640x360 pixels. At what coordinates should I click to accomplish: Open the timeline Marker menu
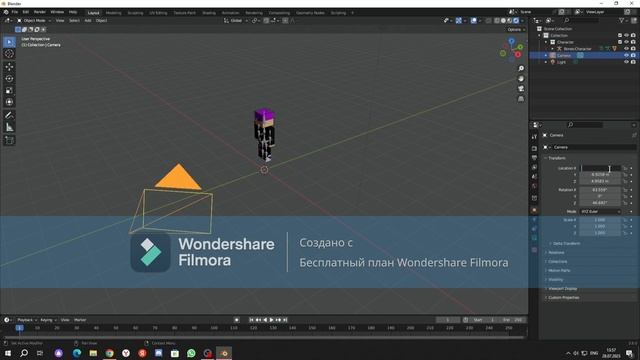click(x=80, y=320)
